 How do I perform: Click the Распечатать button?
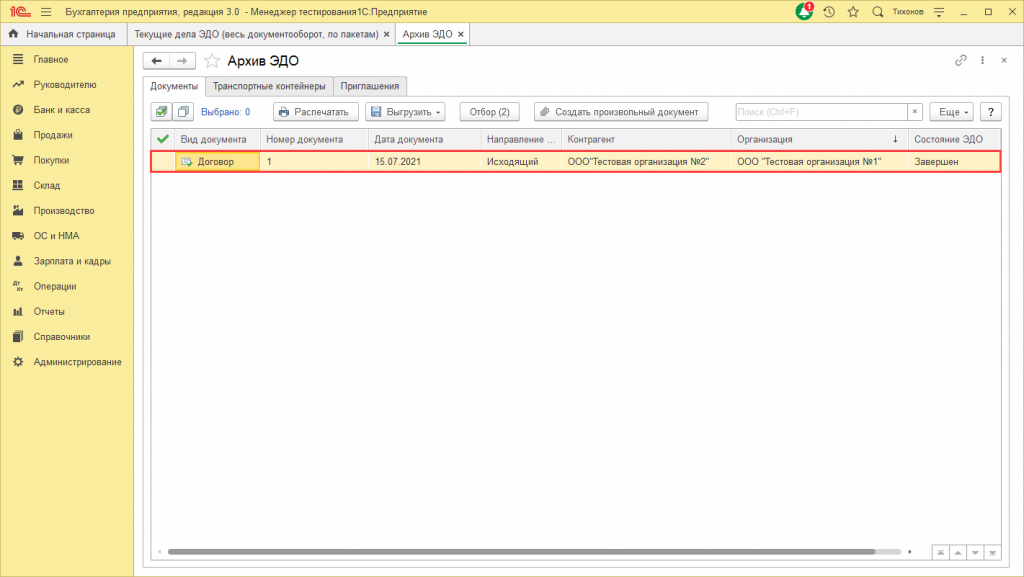315,112
